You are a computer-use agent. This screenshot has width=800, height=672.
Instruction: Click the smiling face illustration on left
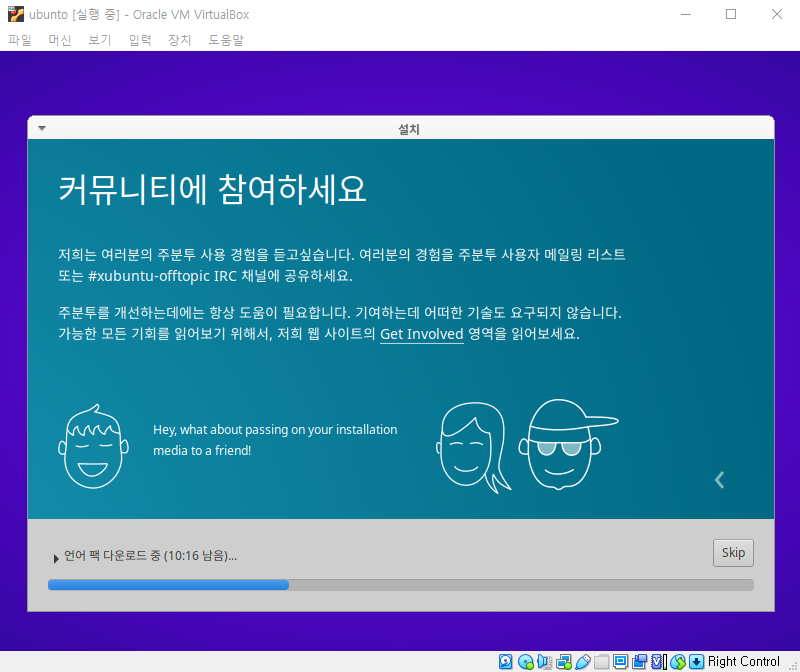93,446
